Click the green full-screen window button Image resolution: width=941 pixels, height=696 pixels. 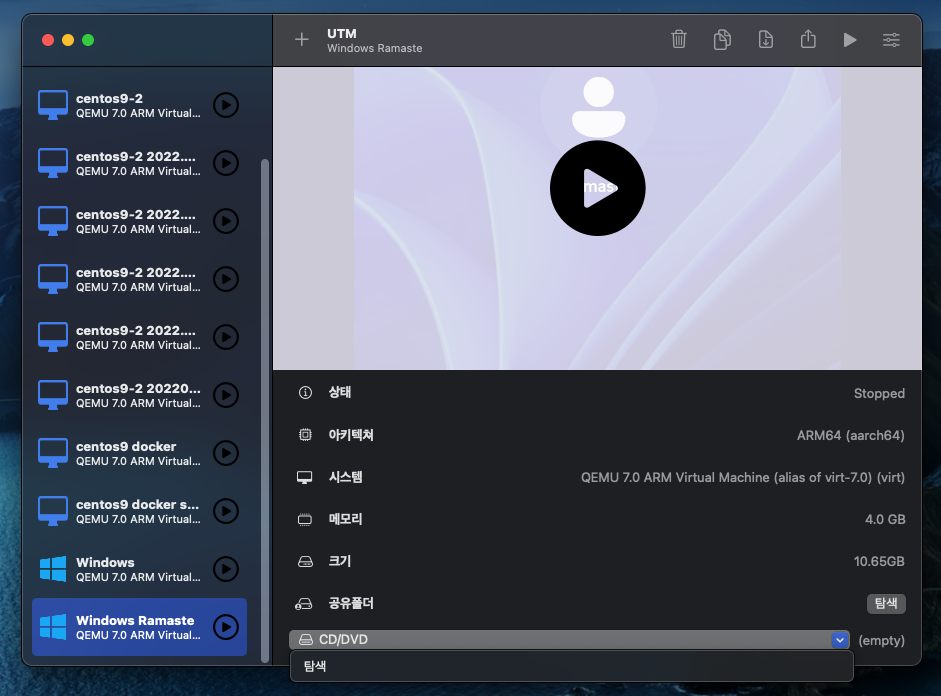click(x=88, y=40)
